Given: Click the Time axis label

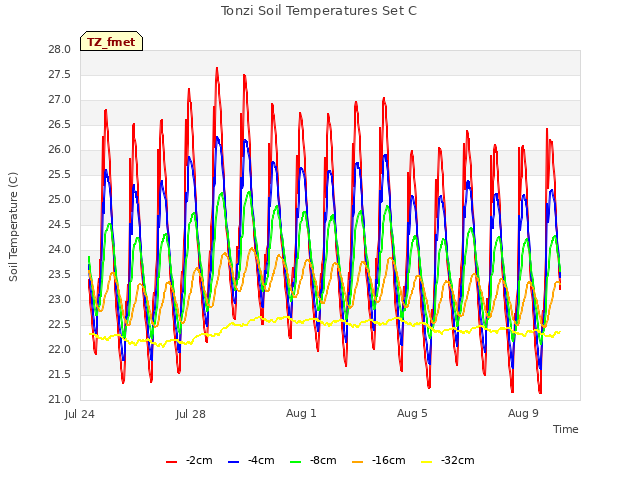Looking at the screenshot, I should pos(566,429).
